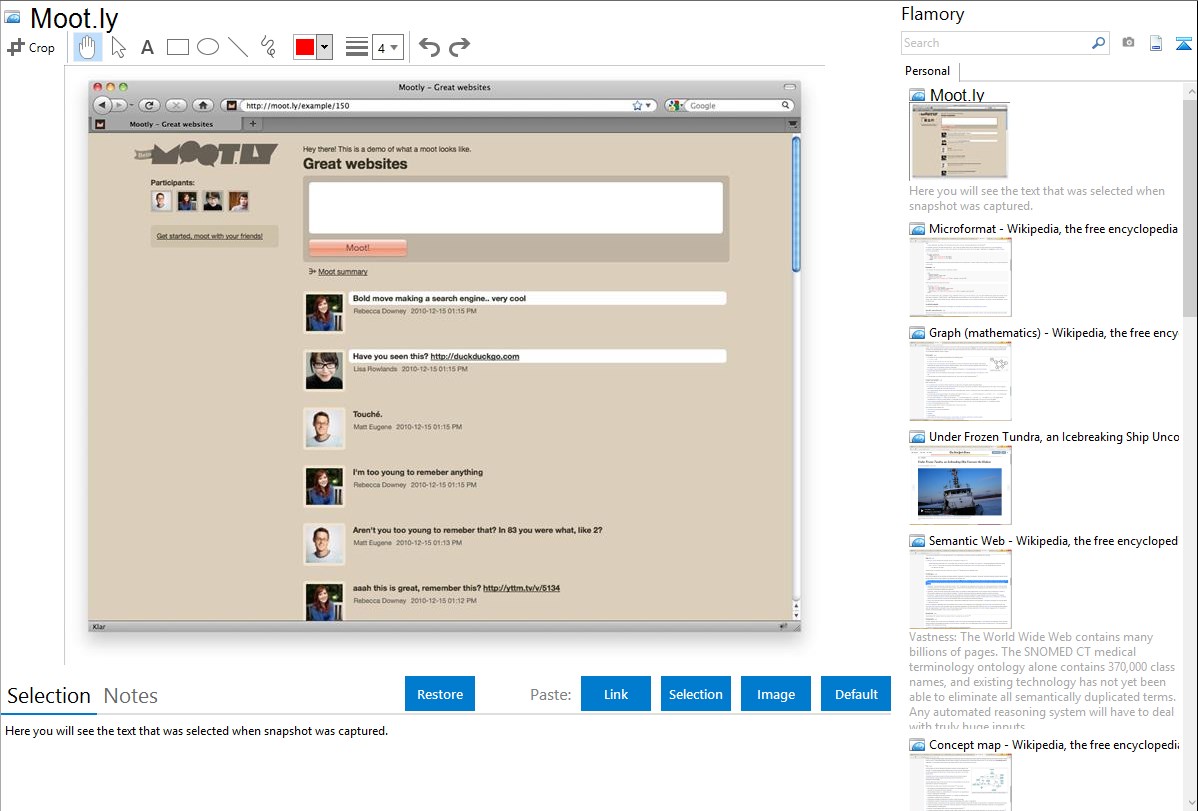Click the search magnifier icon
The height and width of the screenshot is (811, 1198).
coord(1099,43)
